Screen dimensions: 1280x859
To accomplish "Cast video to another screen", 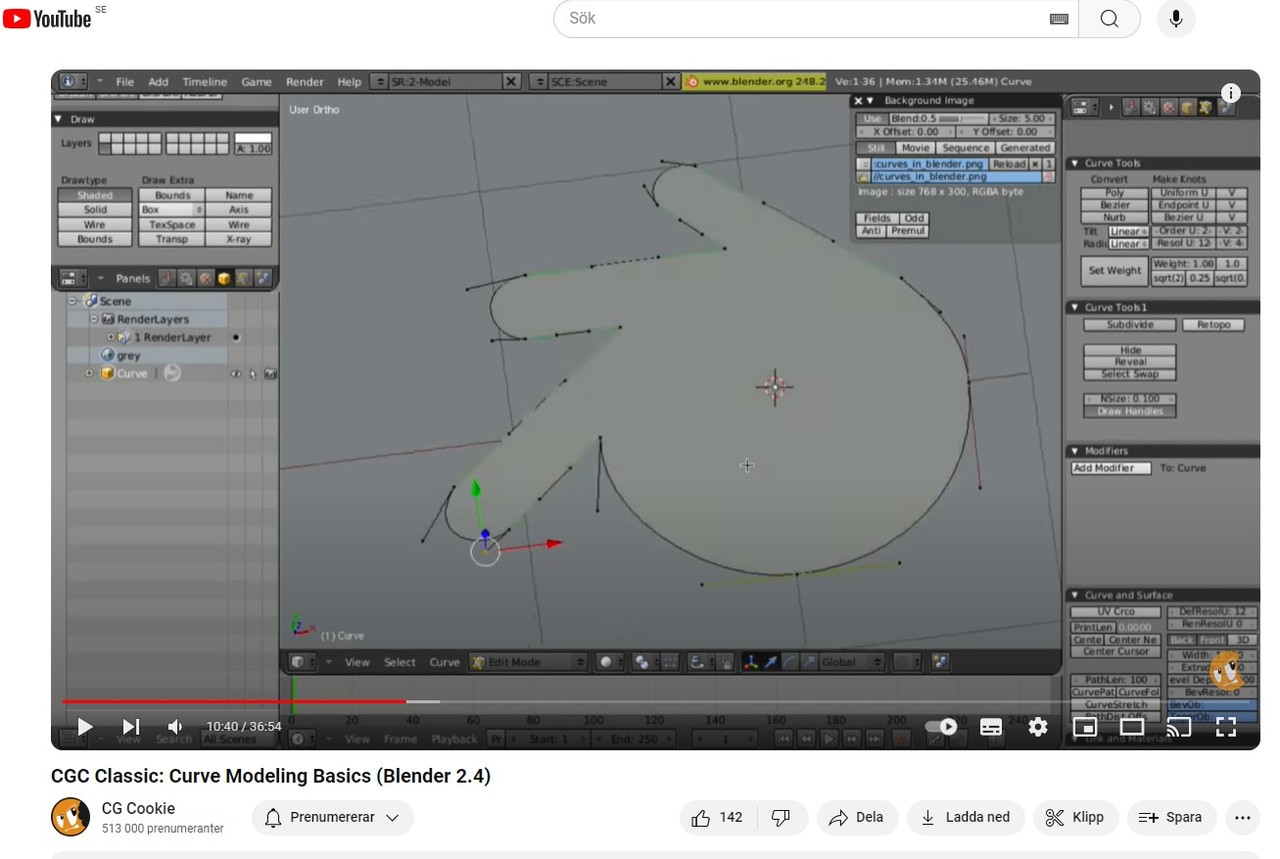I will tap(1179, 727).
